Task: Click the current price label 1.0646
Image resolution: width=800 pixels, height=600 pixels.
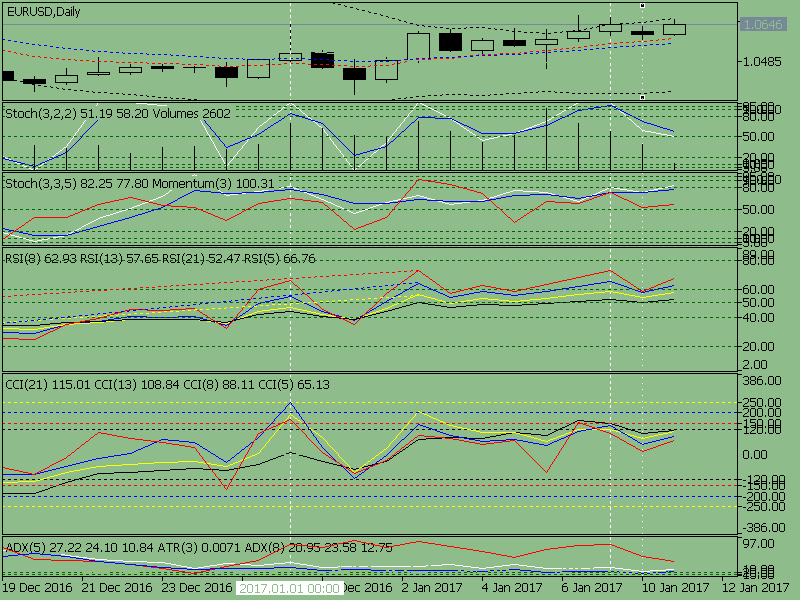Action: pos(762,24)
